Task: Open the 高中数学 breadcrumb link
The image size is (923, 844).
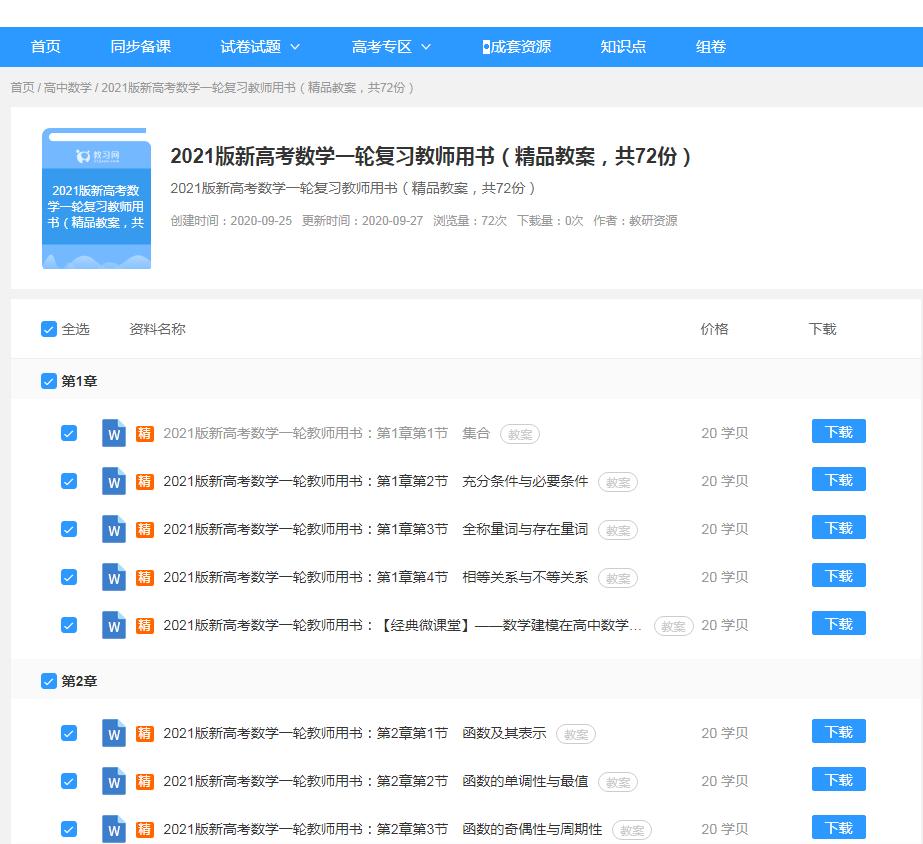Action: coord(67,88)
